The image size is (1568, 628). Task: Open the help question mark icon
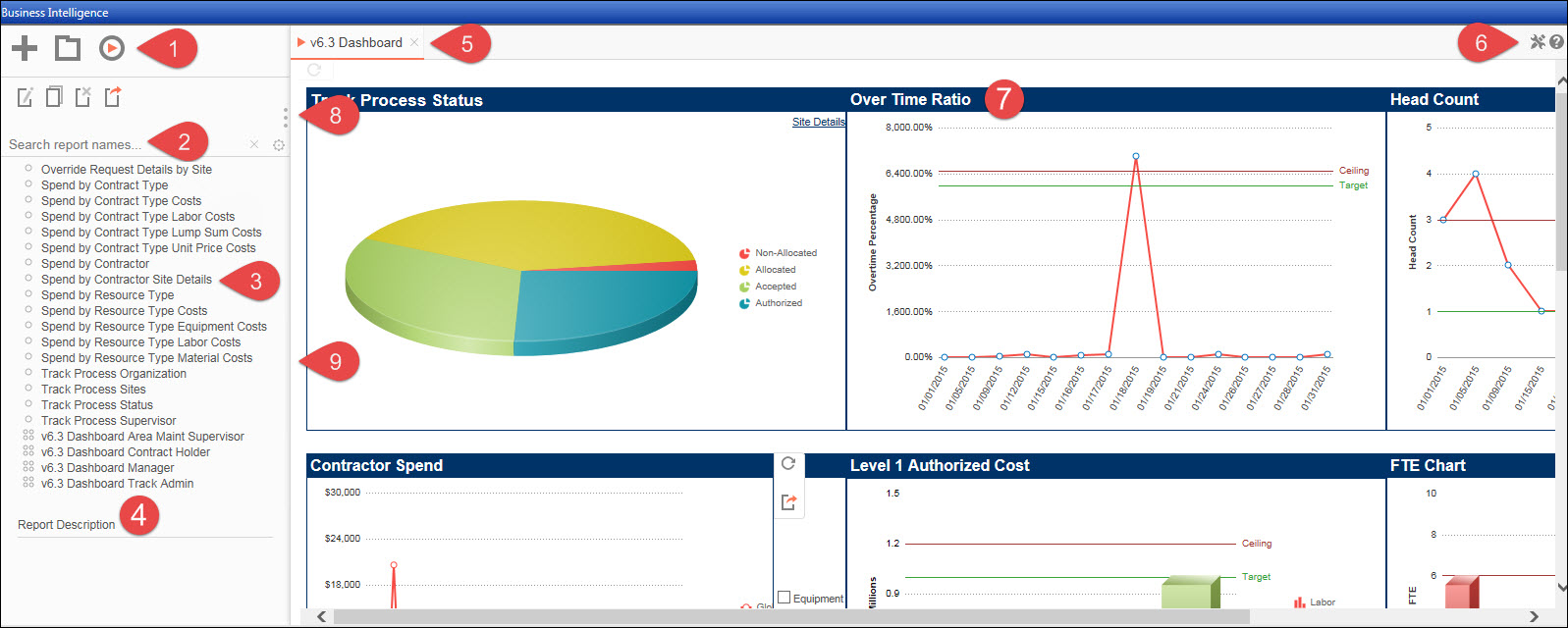pyautogui.click(x=1556, y=42)
